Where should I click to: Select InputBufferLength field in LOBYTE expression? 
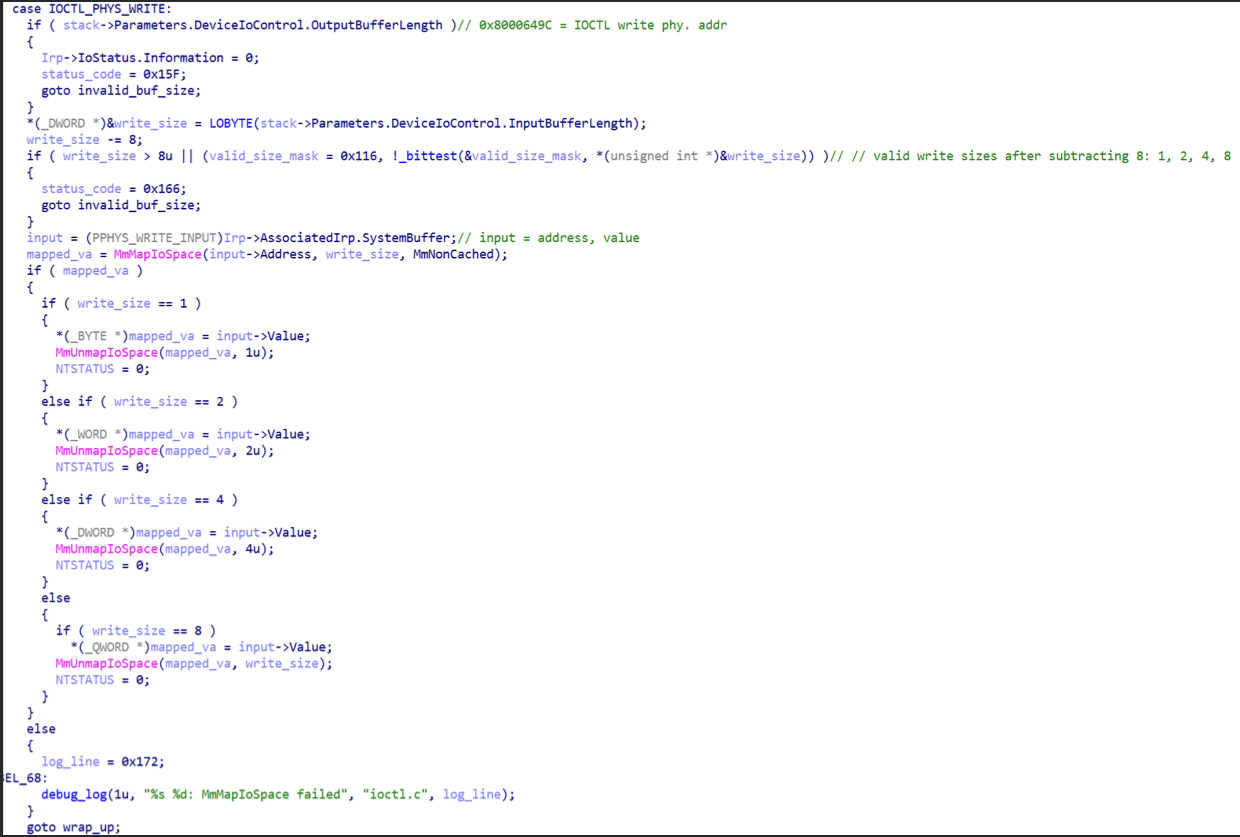571,123
